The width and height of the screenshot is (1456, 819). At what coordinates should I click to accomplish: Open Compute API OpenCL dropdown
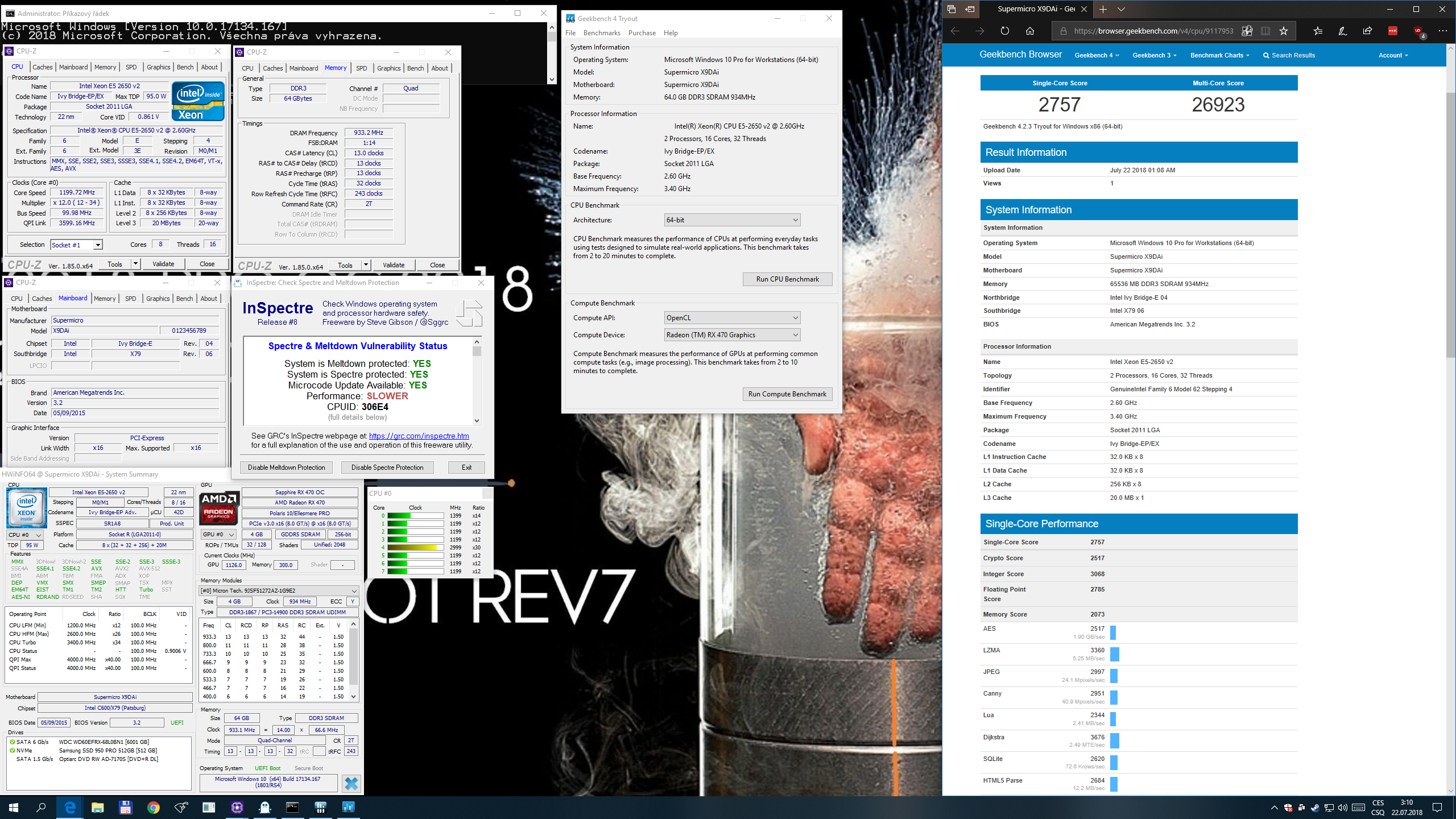[x=733, y=318]
